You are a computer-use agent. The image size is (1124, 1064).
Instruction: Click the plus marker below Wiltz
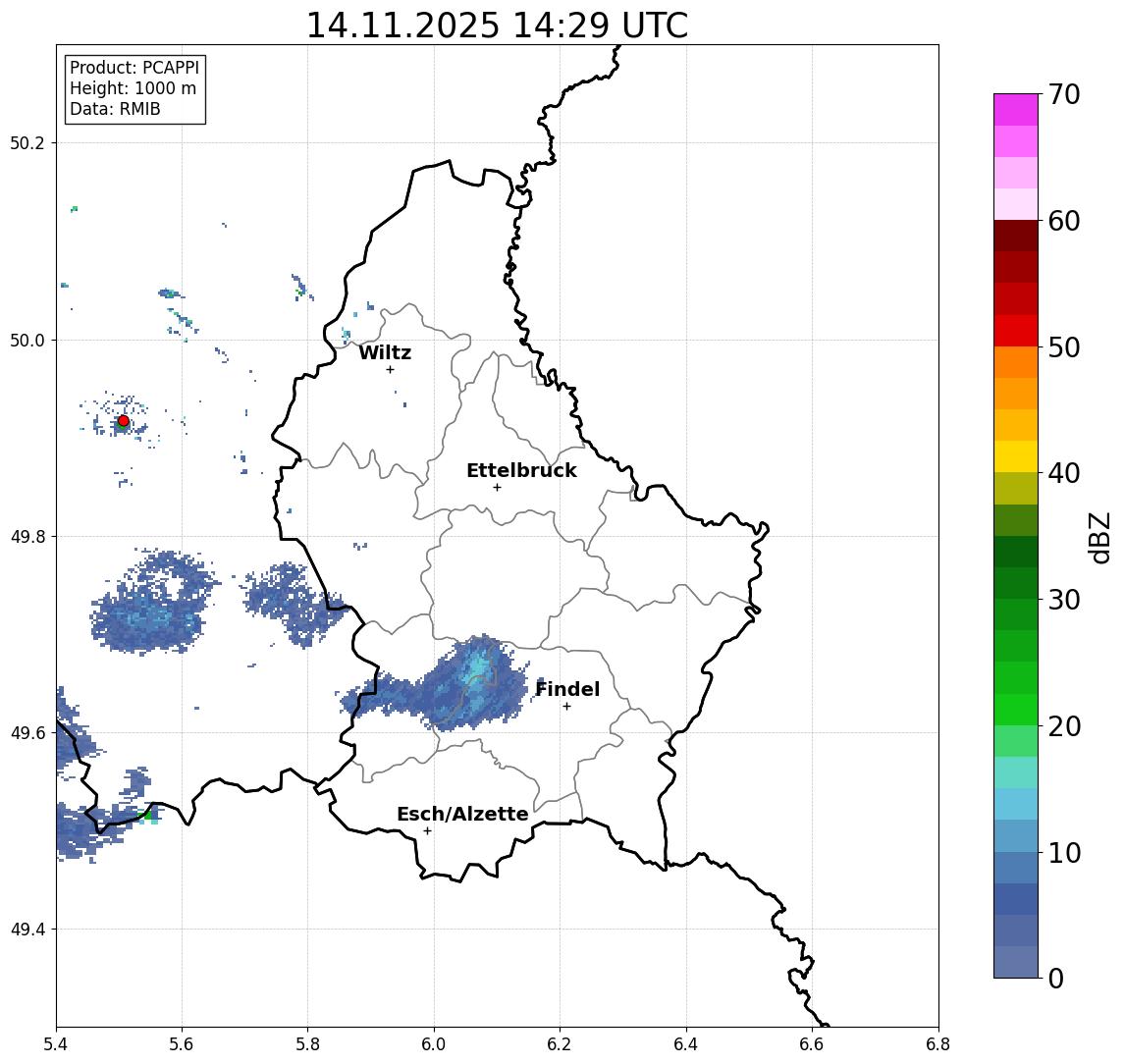click(390, 370)
